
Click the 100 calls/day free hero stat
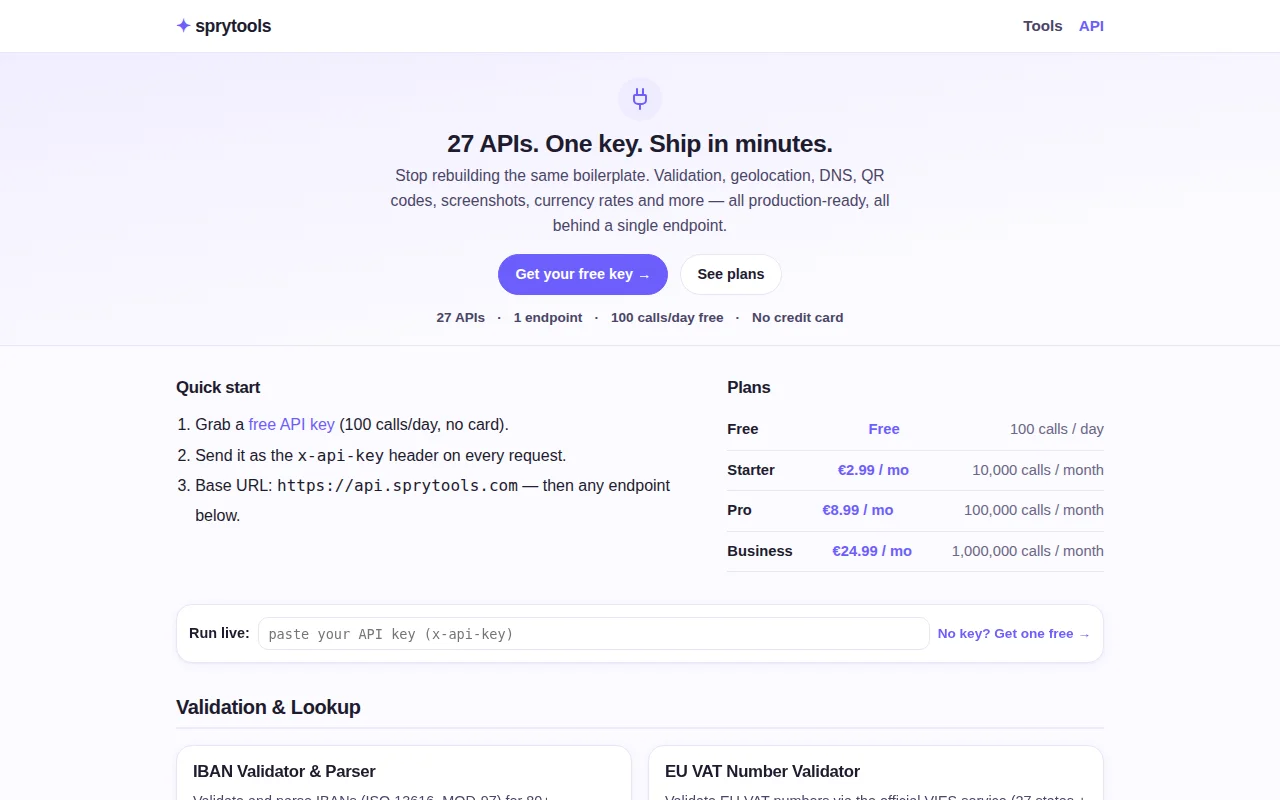[x=667, y=317]
